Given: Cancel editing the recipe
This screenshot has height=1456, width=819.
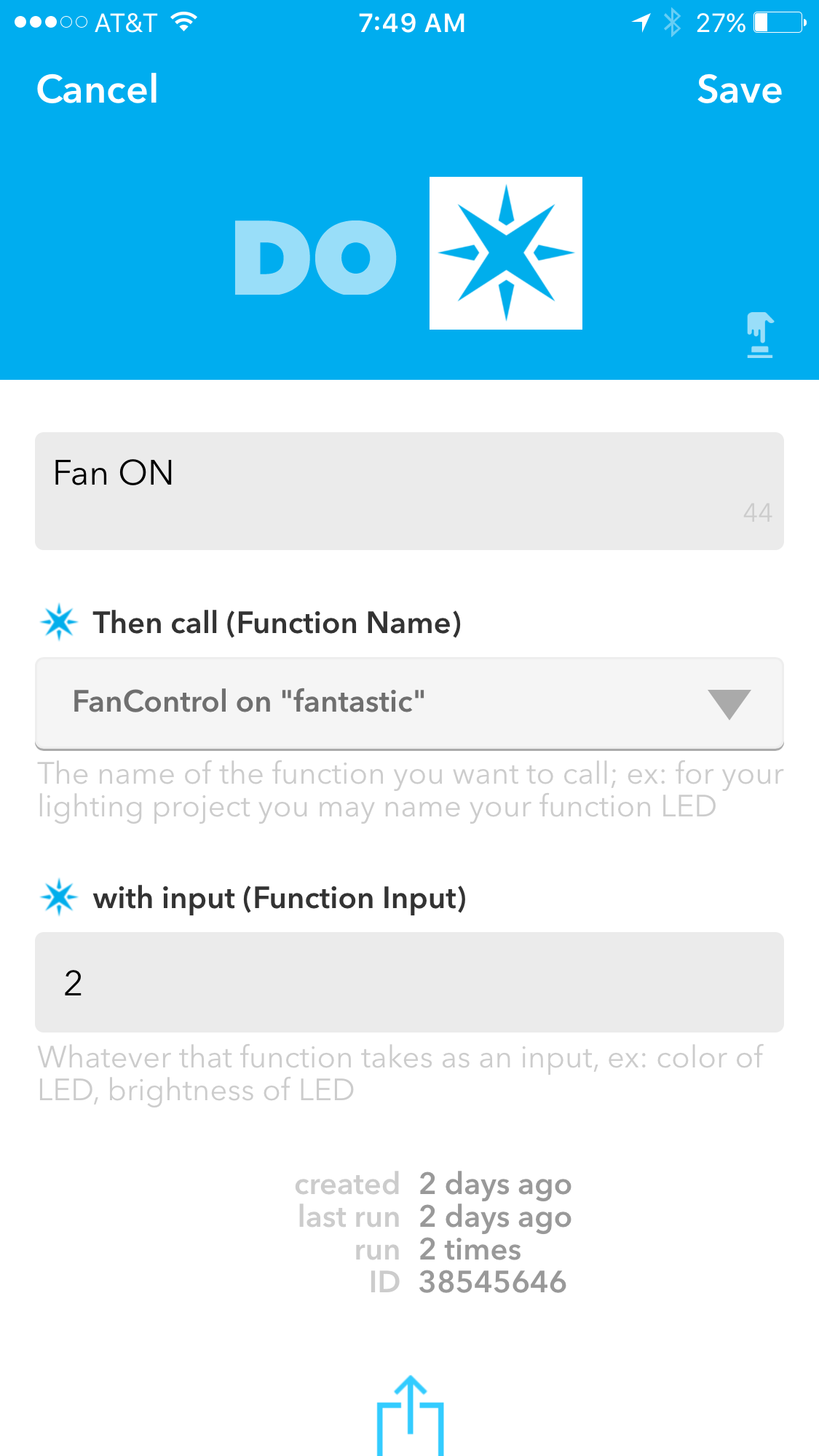Looking at the screenshot, I should click(x=97, y=89).
